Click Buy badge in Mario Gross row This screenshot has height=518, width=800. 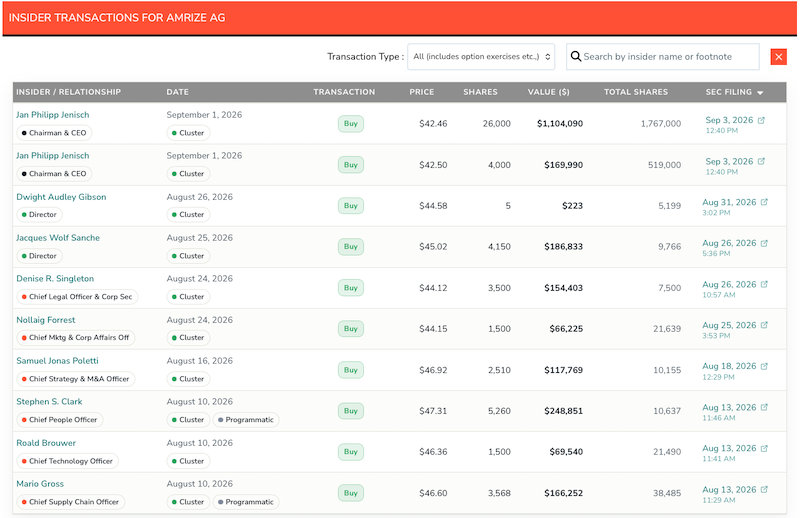(x=351, y=493)
